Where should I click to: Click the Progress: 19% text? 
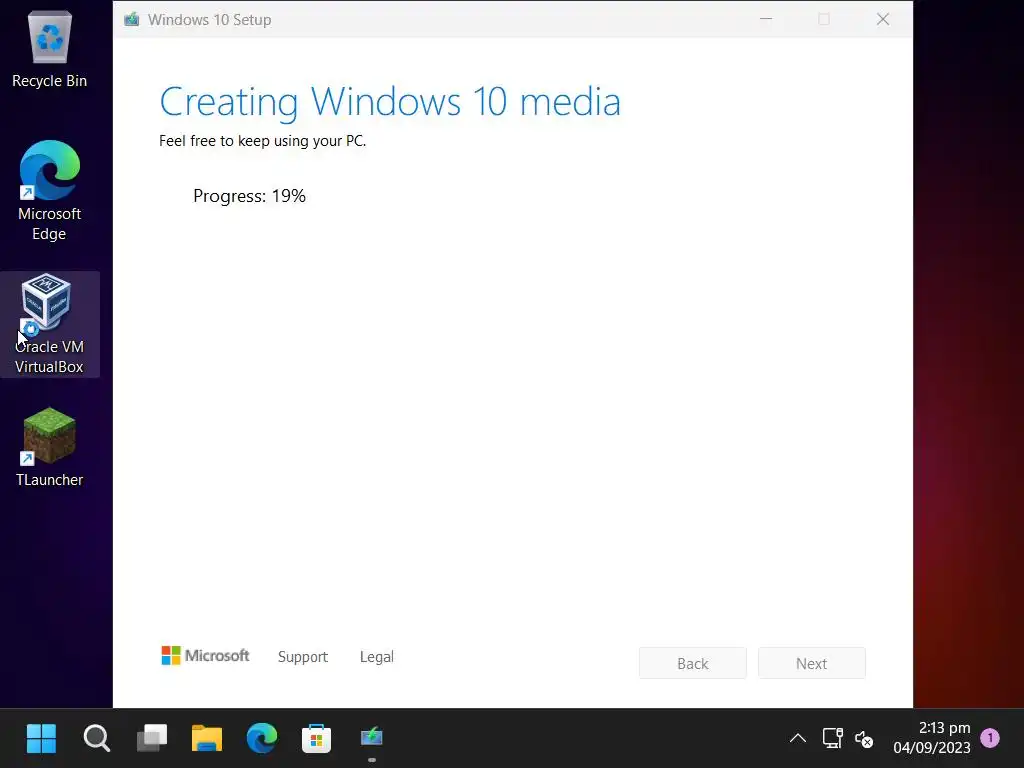(x=249, y=196)
